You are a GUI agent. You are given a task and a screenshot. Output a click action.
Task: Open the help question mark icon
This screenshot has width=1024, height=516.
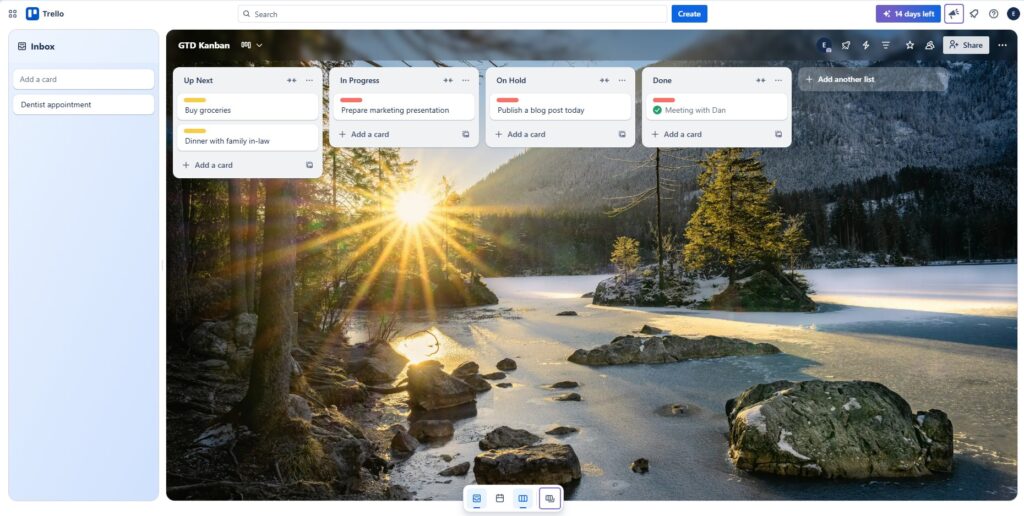(x=993, y=14)
